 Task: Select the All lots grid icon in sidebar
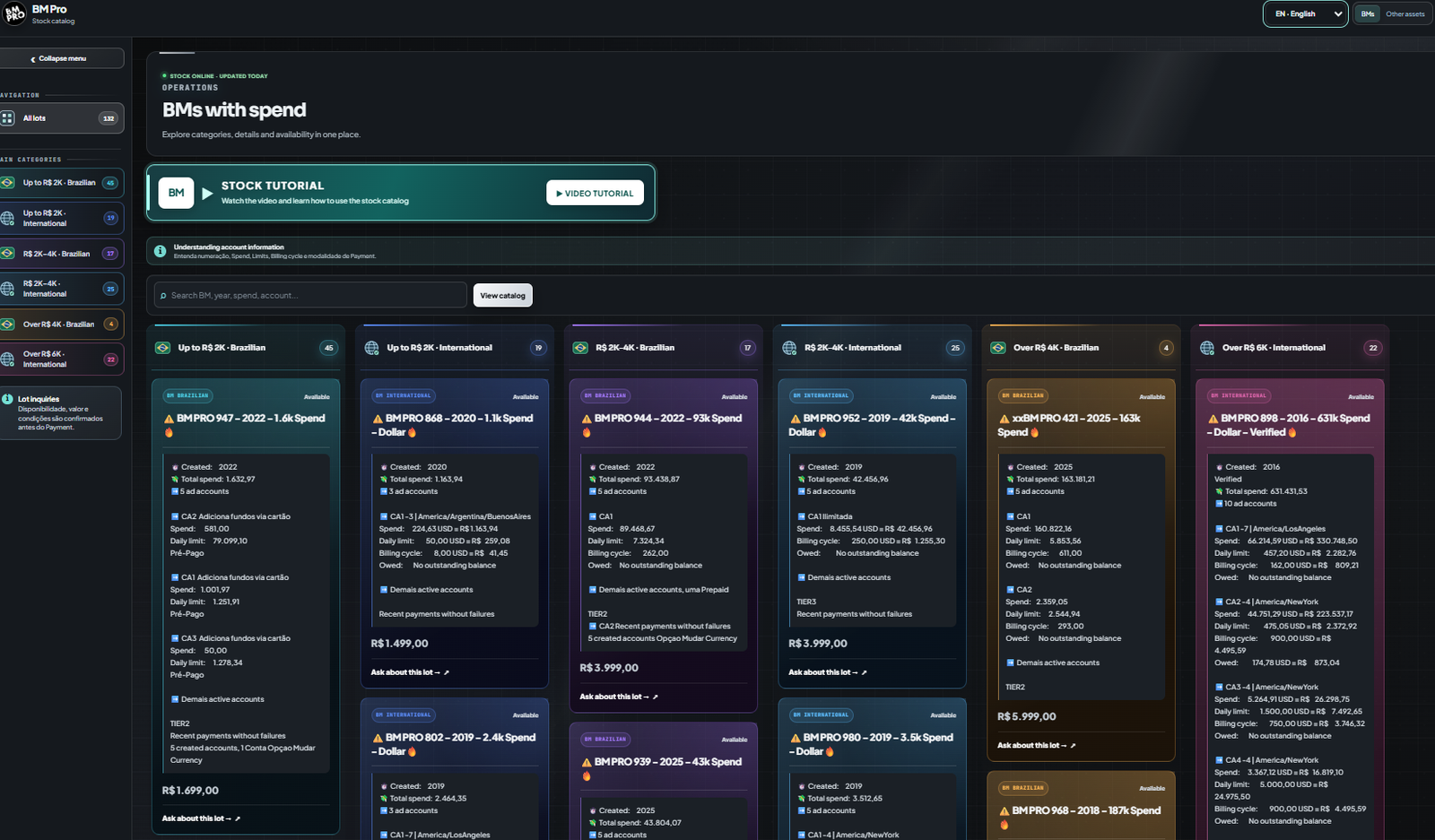pos(8,118)
